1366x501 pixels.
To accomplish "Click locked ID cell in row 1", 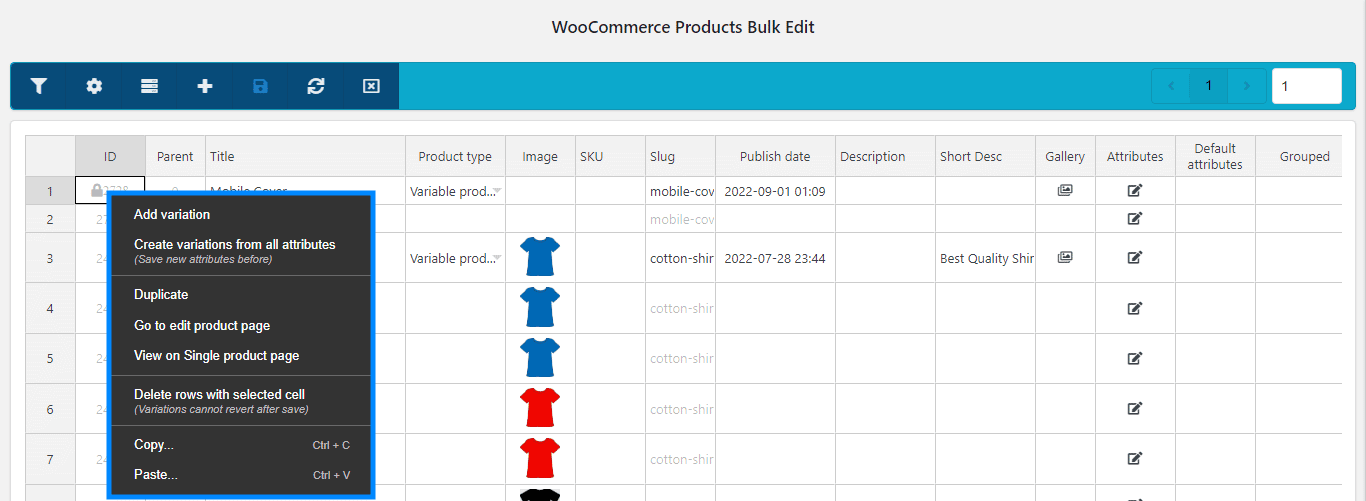I will pyautogui.click(x=110, y=190).
